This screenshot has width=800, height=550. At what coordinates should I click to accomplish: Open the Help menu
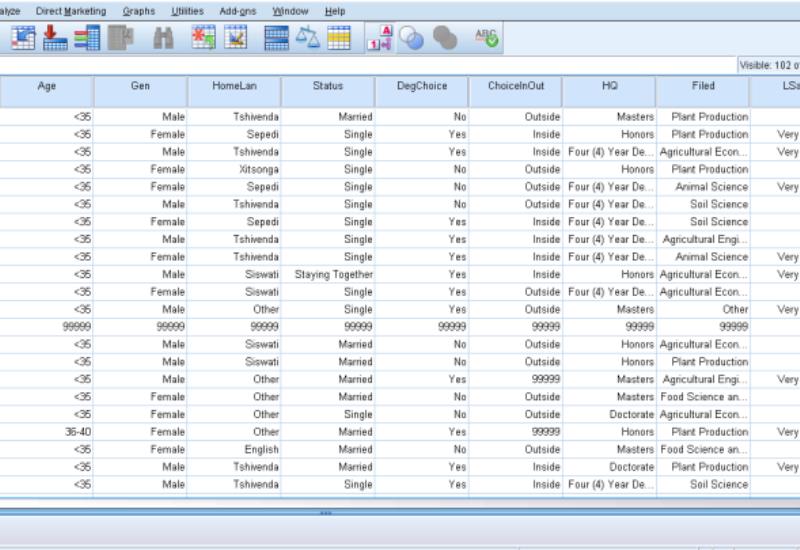tap(335, 11)
